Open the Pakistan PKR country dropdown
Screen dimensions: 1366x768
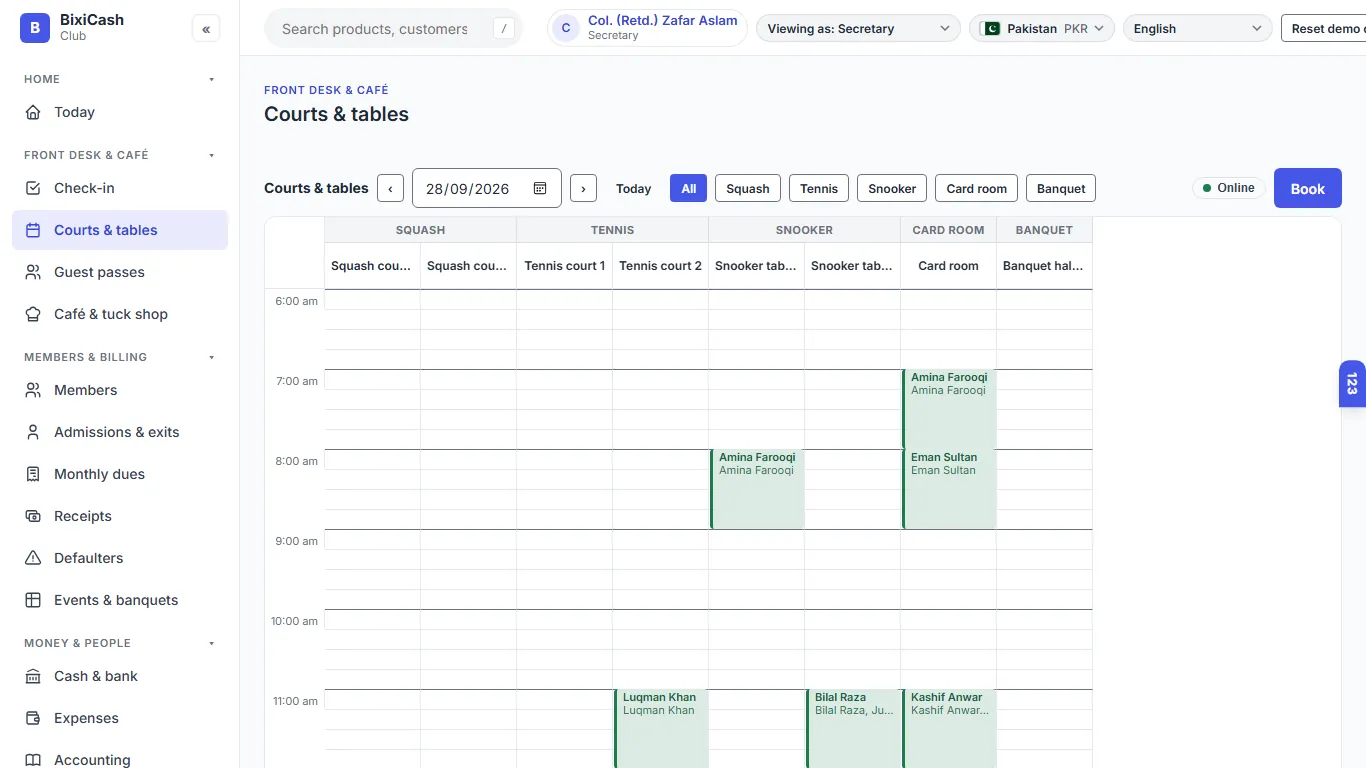[1042, 29]
